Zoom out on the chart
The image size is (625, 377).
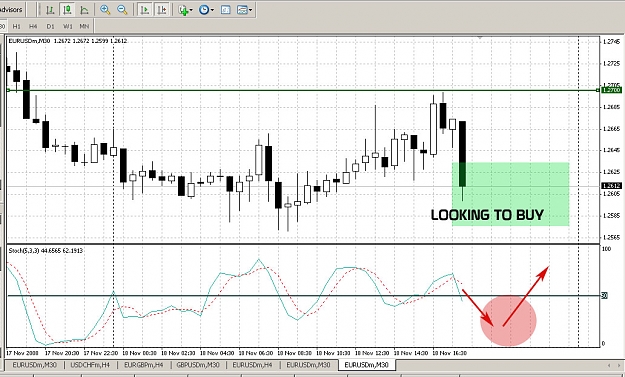pos(122,10)
